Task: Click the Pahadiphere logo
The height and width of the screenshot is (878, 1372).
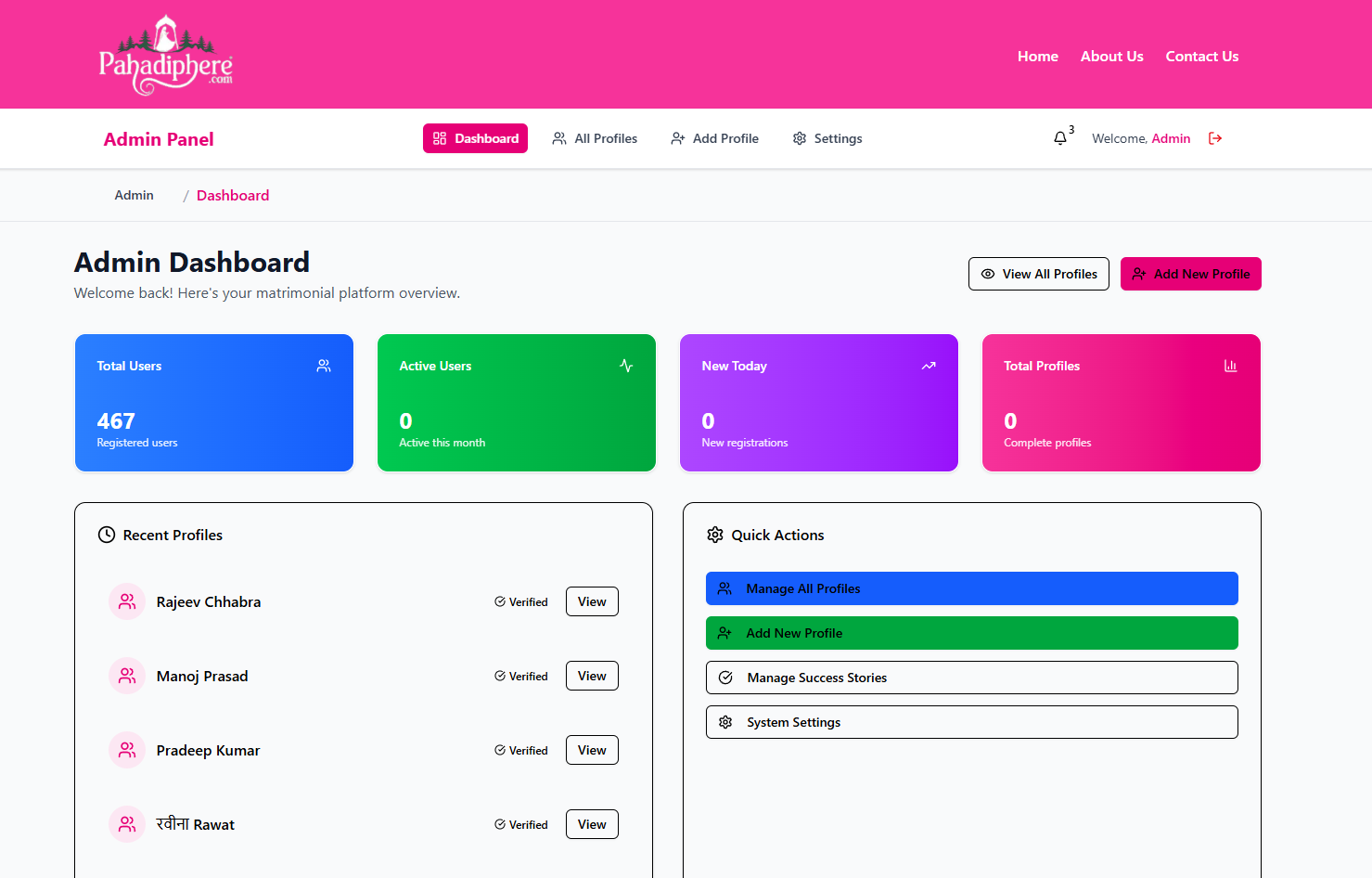Action: (x=166, y=56)
